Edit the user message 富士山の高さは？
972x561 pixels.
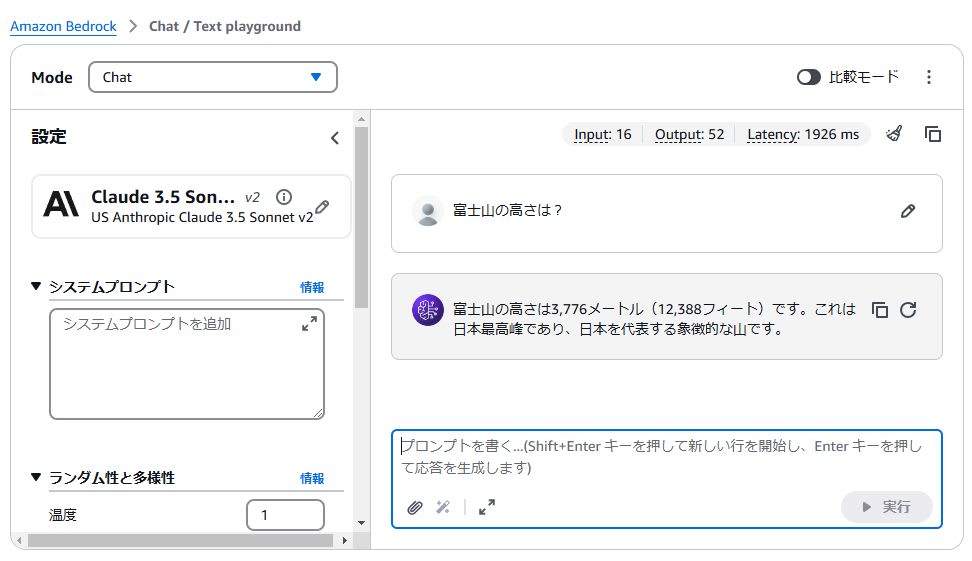(x=908, y=211)
